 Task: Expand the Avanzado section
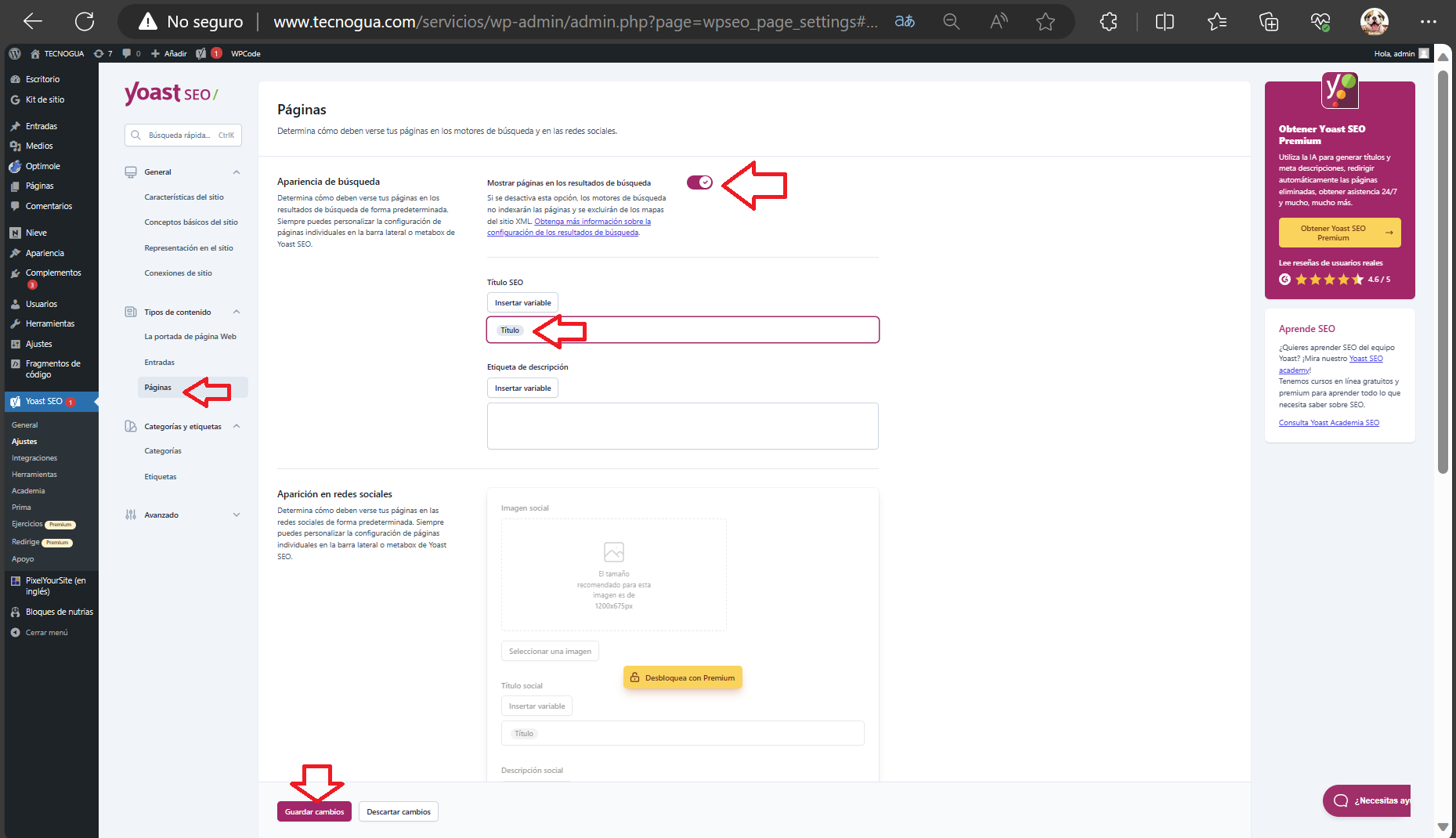point(237,515)
